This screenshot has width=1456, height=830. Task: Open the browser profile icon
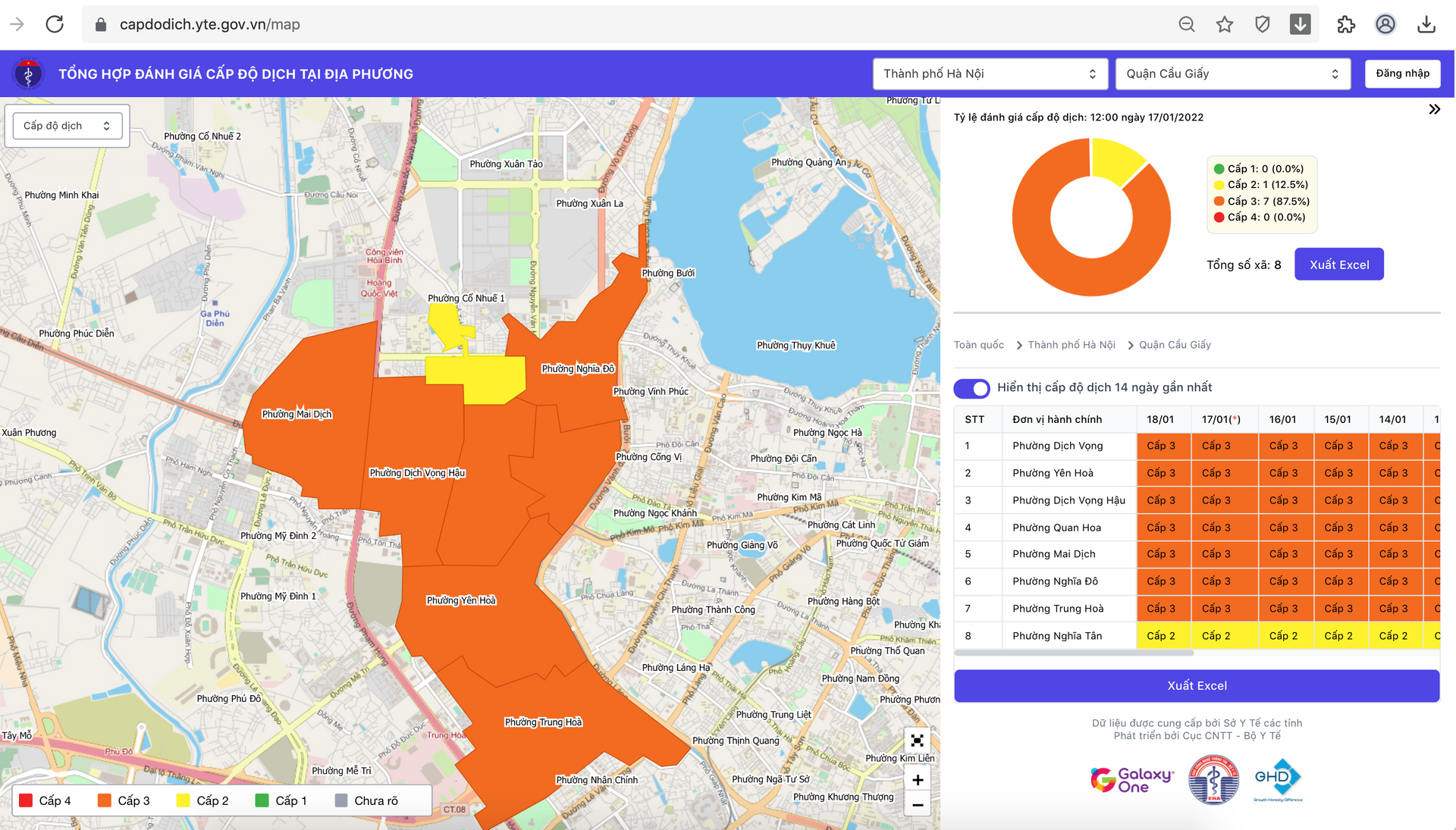point(1385,24)
